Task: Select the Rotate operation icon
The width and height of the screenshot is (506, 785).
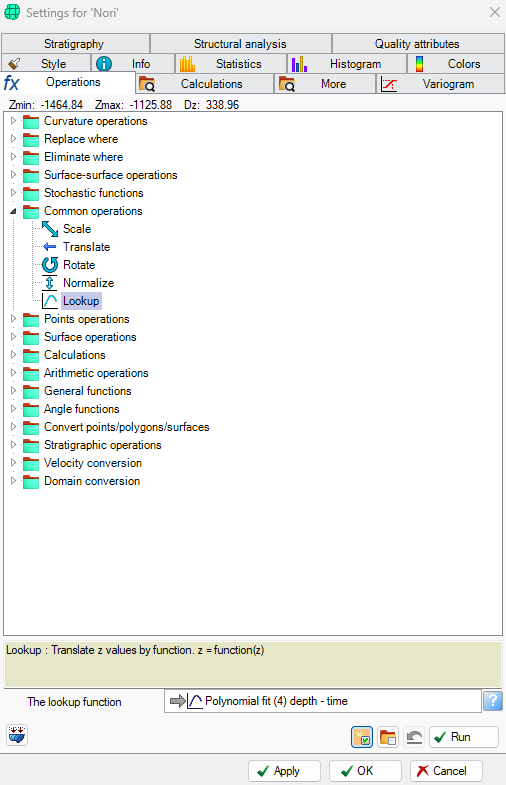Action: click(x=50, y=265)
